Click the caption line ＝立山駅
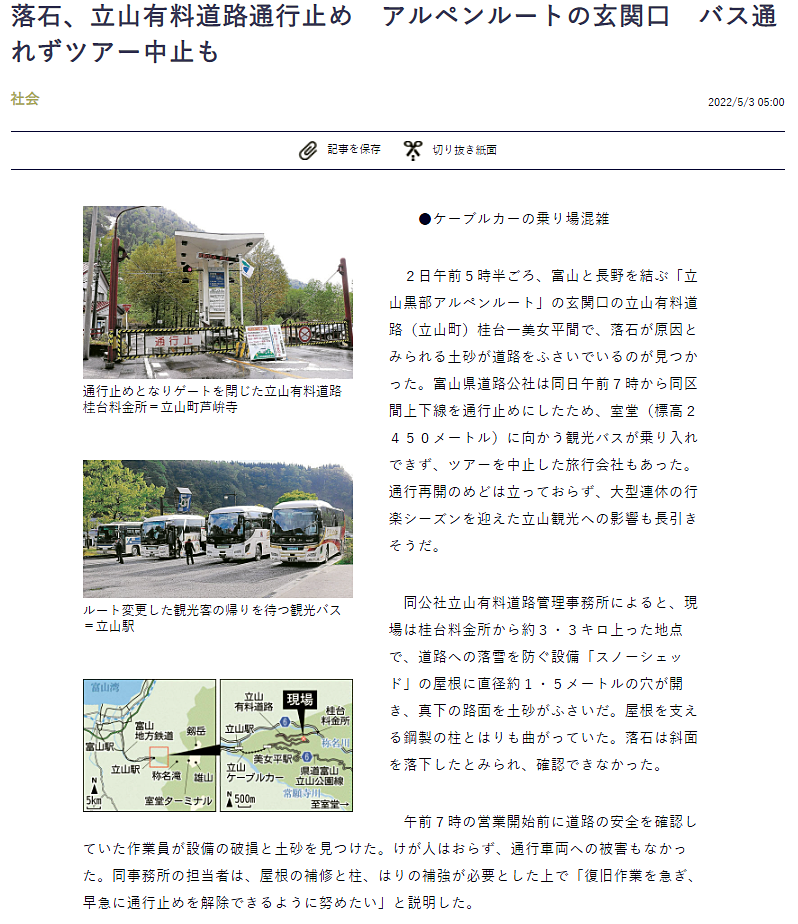Image resolution: width=798 pixels, height=924 pixels. [109, 626]
